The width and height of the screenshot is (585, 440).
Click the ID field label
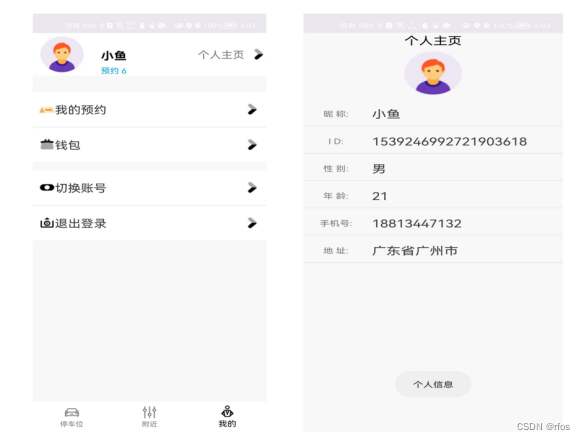tap(336, 141)
